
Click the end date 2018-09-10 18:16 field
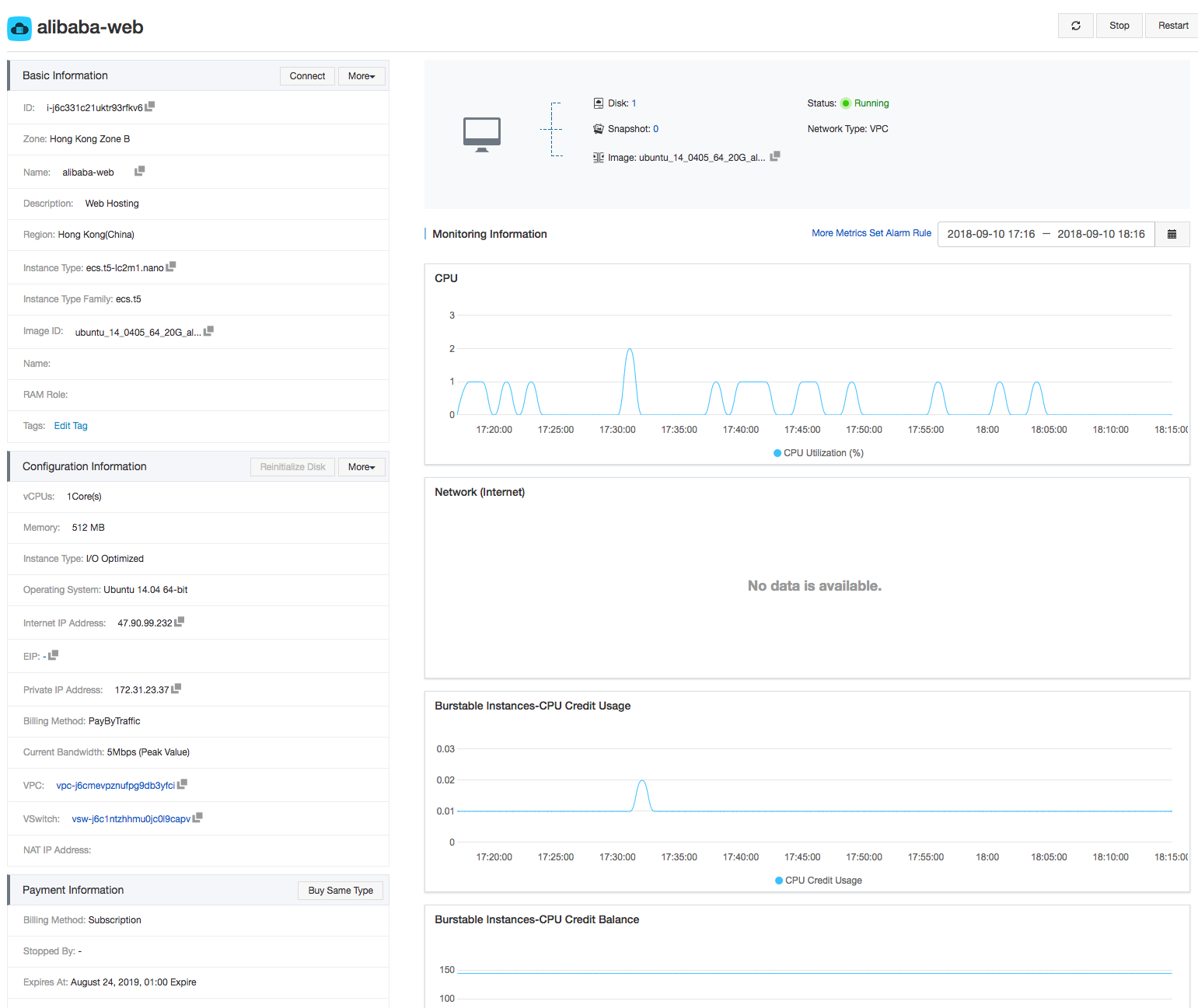[x=1101, y=234]
